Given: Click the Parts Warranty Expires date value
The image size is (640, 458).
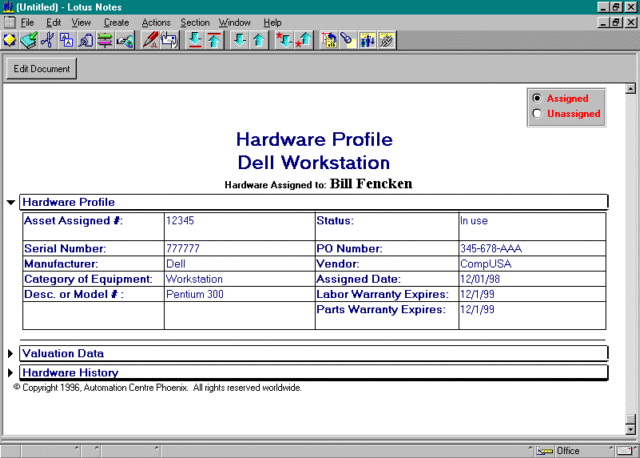Looking at the screenshot, I should point(477,309).
